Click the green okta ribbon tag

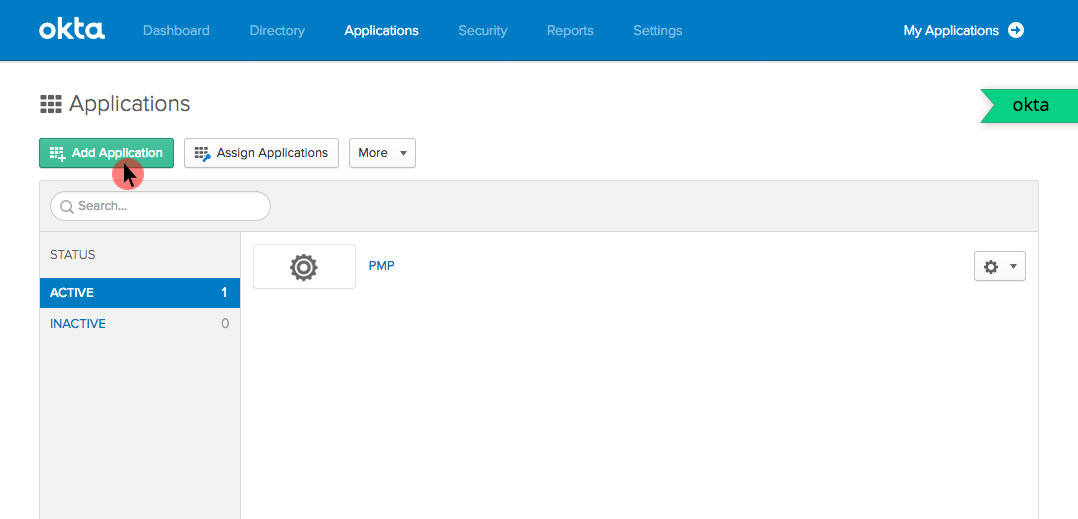(1028, 106)
